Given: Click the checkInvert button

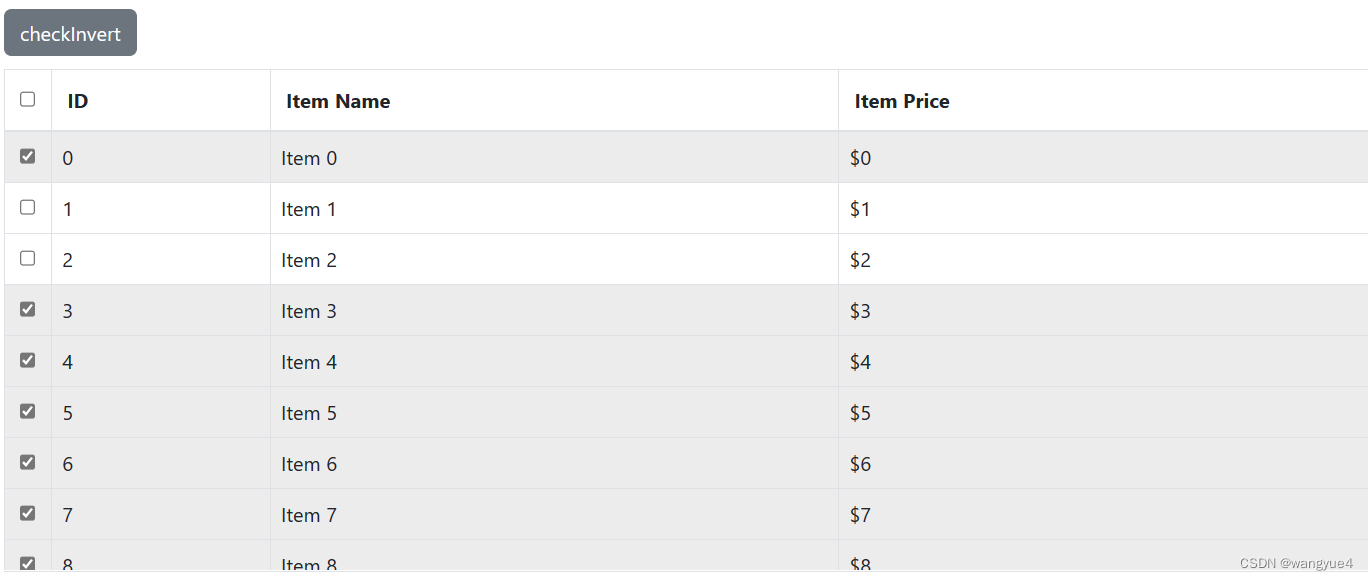Looking at the screenshot, I should (70, 32).
